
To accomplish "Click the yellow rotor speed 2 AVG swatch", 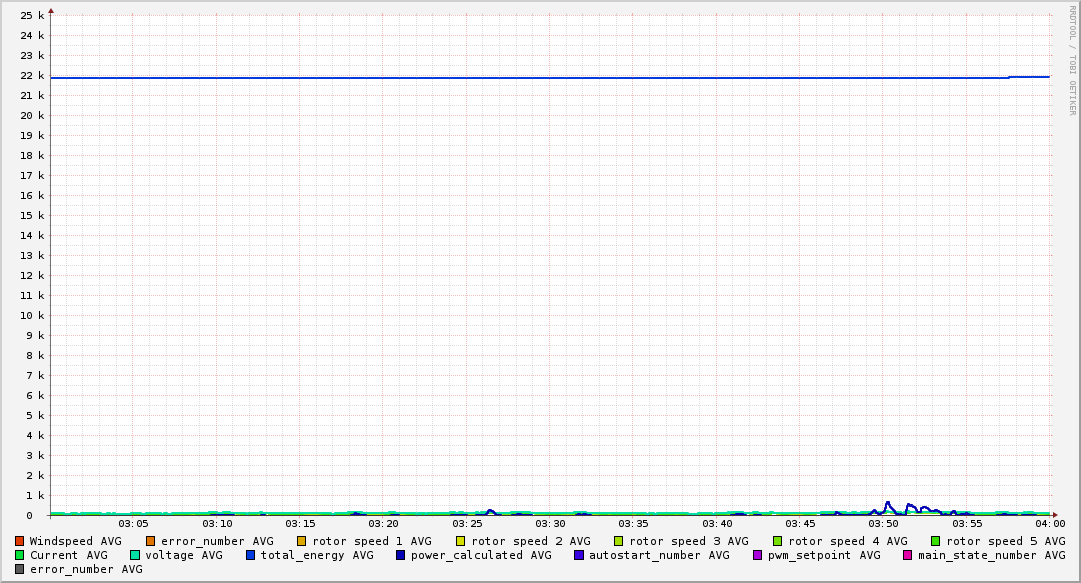I will click(x=461, y=541).
